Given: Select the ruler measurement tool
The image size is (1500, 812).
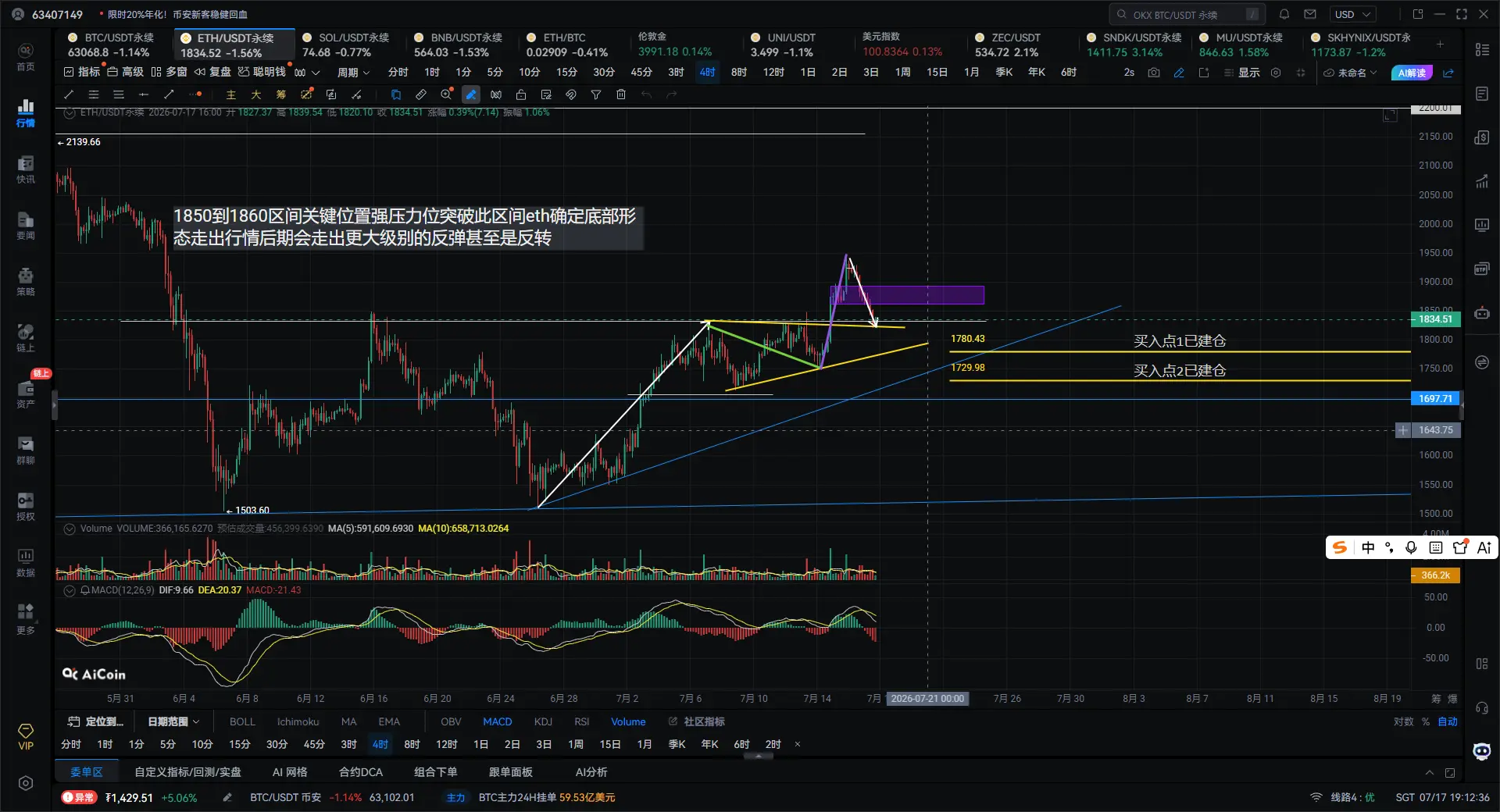Looking at the screenshot, I should 421,94.
